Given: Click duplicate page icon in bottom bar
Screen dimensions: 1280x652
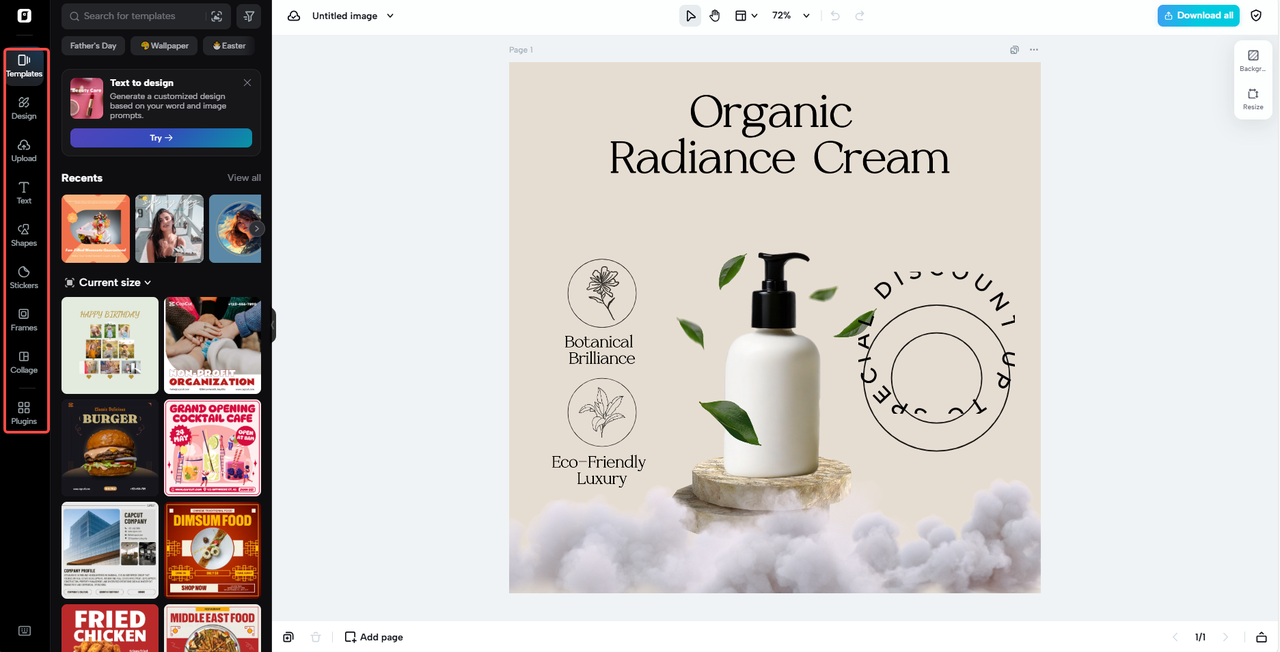Looking at the screenshot, I should point(288,637).
